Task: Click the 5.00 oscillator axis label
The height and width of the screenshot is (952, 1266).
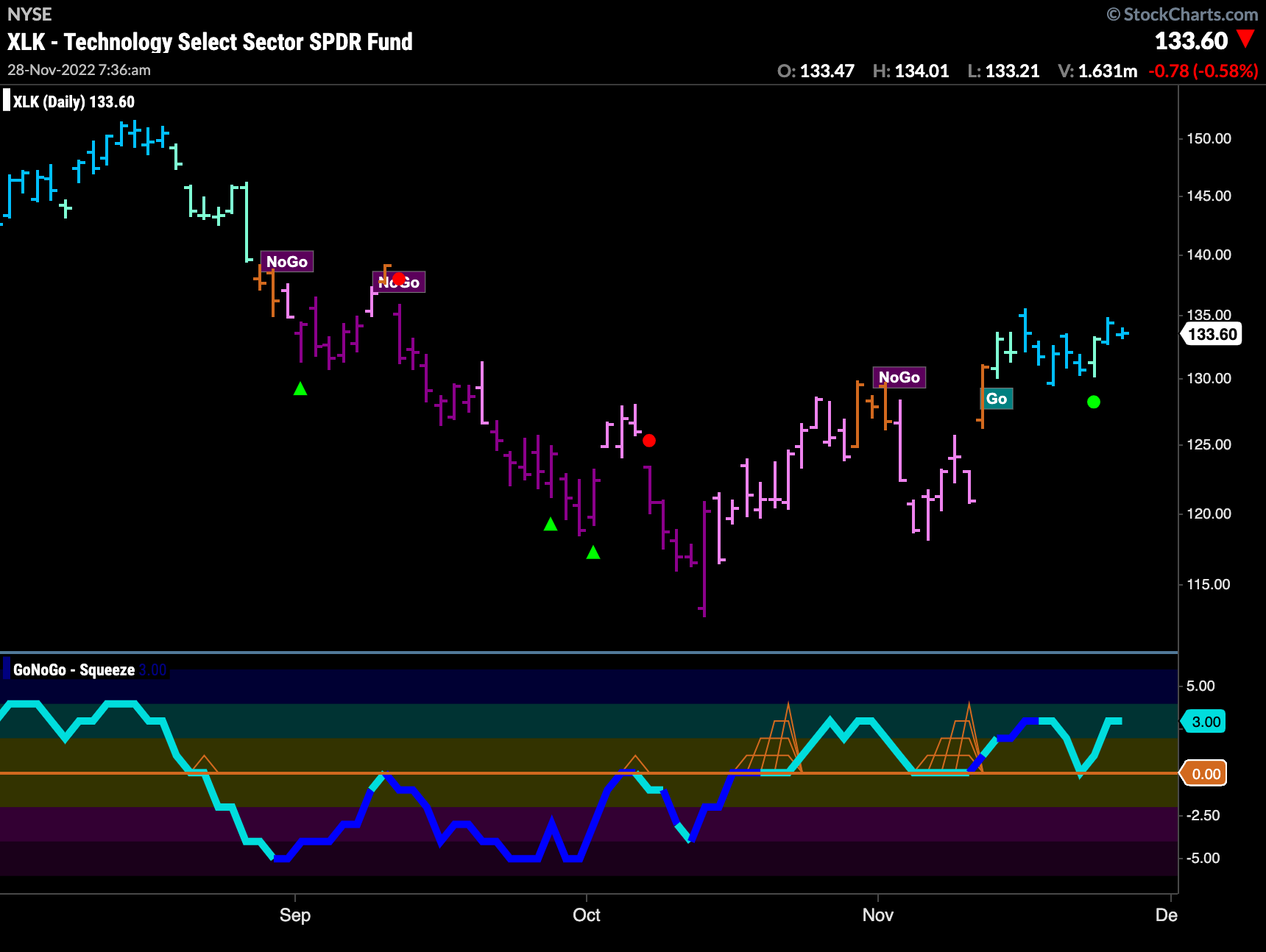Action: tap(1200, 686)
